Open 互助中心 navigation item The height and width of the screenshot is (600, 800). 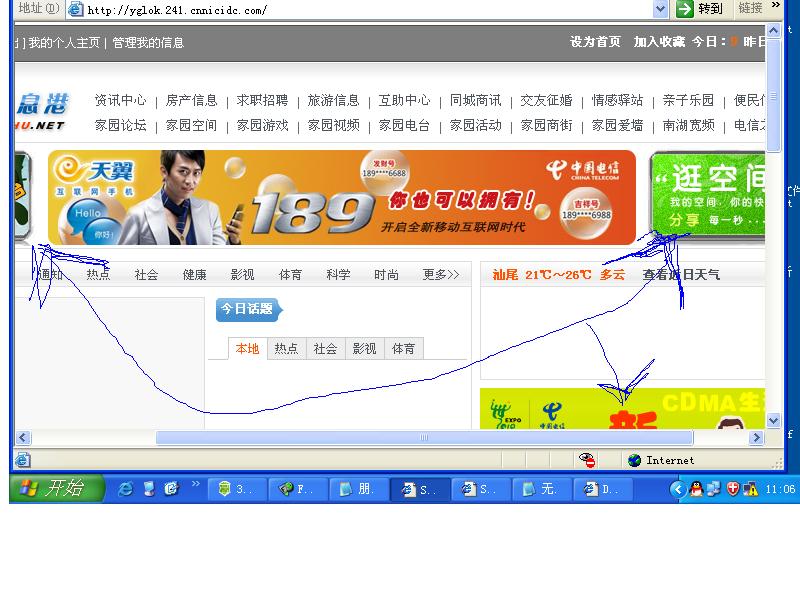tap(405, 100)
